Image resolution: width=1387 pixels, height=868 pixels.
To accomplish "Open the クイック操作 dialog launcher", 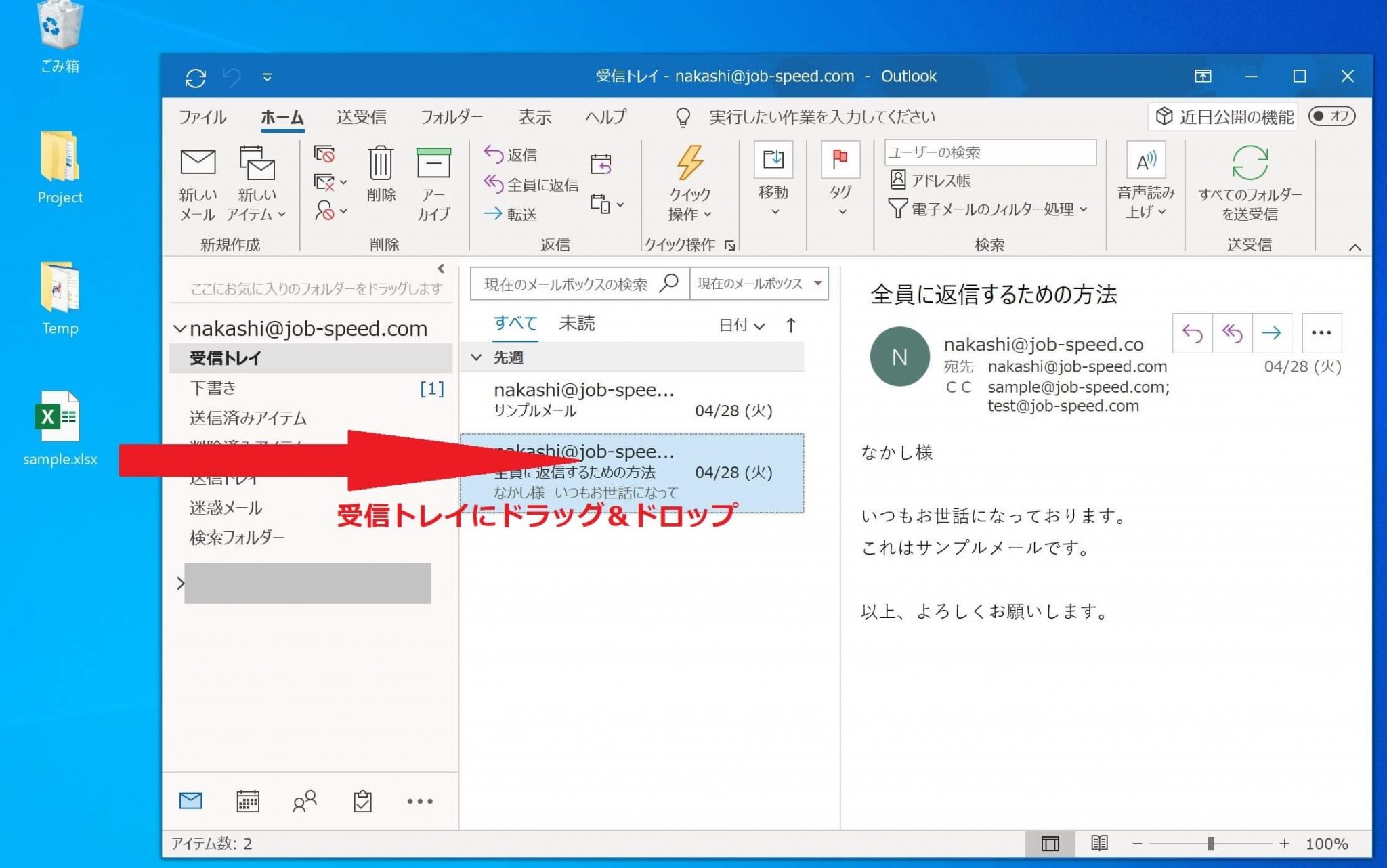I will click(729, 245).
